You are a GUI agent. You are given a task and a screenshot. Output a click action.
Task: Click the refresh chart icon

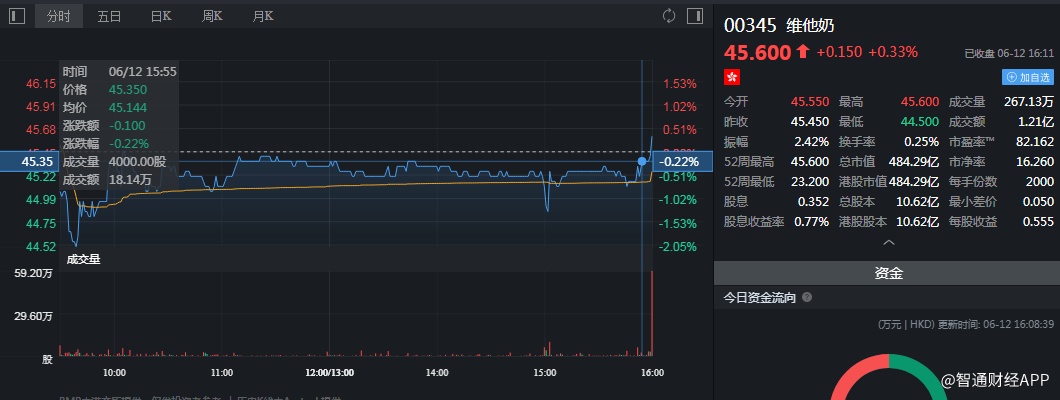click(669, 16)
